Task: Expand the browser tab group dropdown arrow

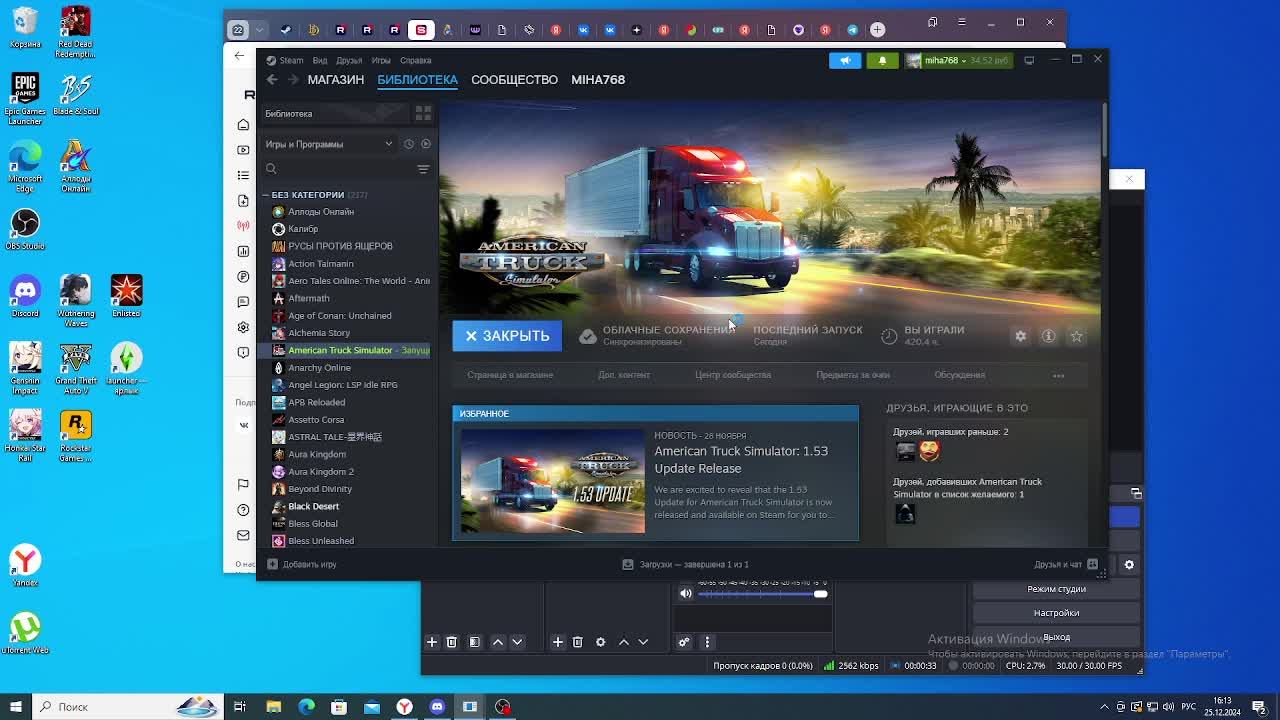Action: coord(259,30)
